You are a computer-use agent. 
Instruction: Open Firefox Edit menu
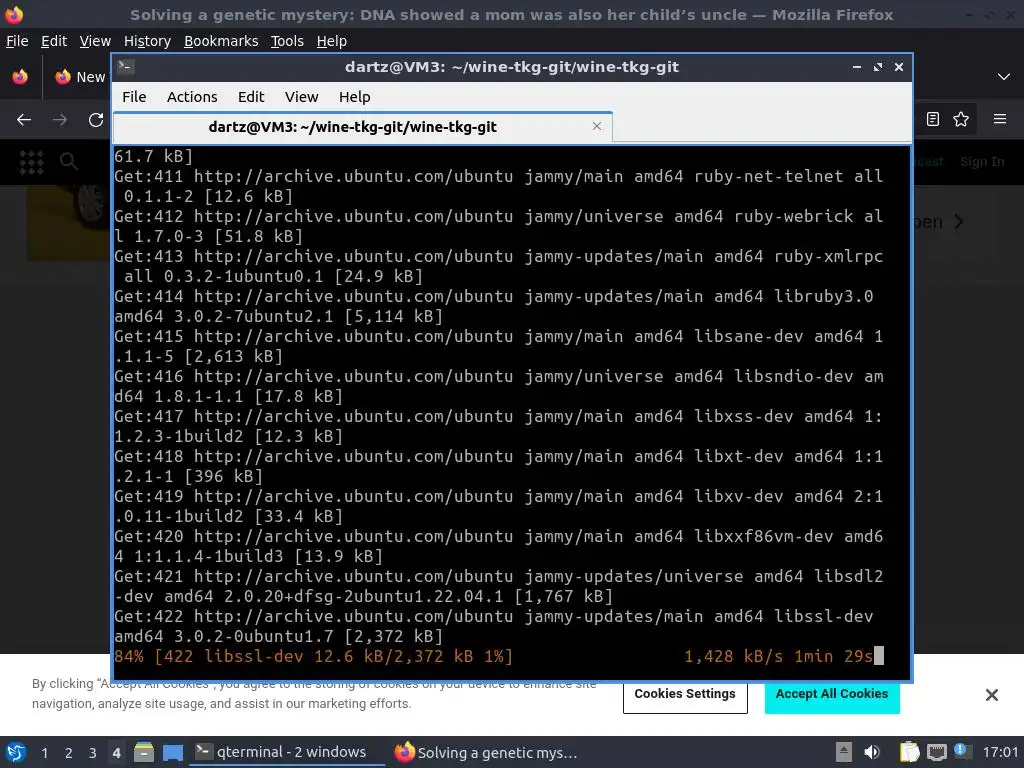(x=54, y=40)
